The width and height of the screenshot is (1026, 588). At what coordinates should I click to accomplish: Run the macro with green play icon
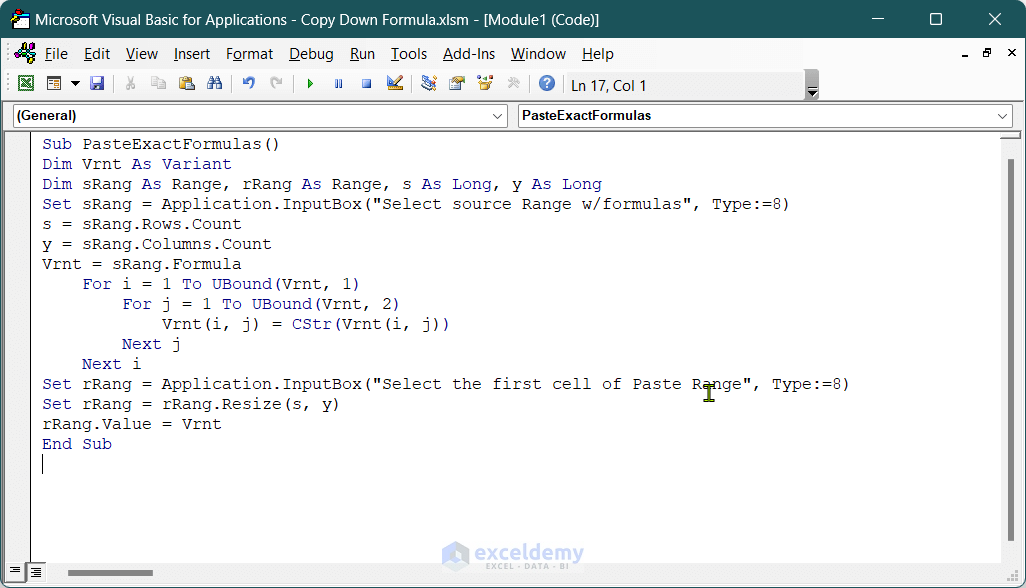click(310, 84)
